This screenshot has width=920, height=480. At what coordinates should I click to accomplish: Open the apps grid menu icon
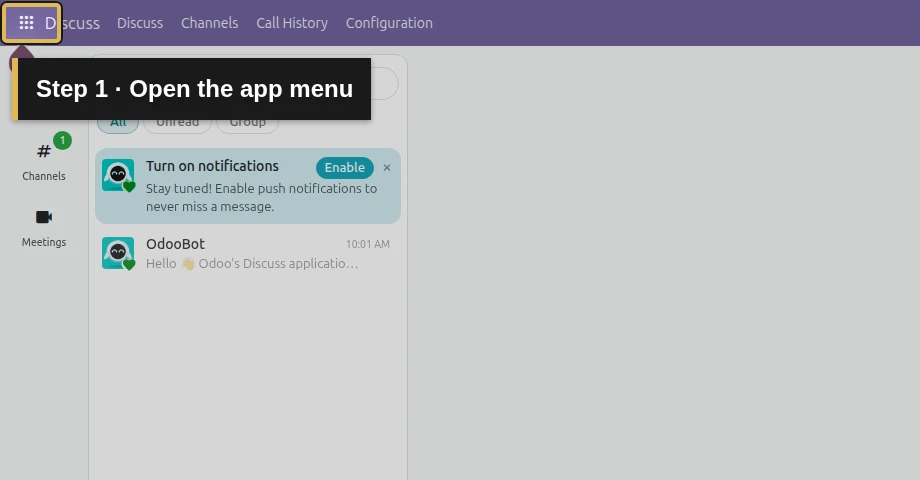click(26, 23)
